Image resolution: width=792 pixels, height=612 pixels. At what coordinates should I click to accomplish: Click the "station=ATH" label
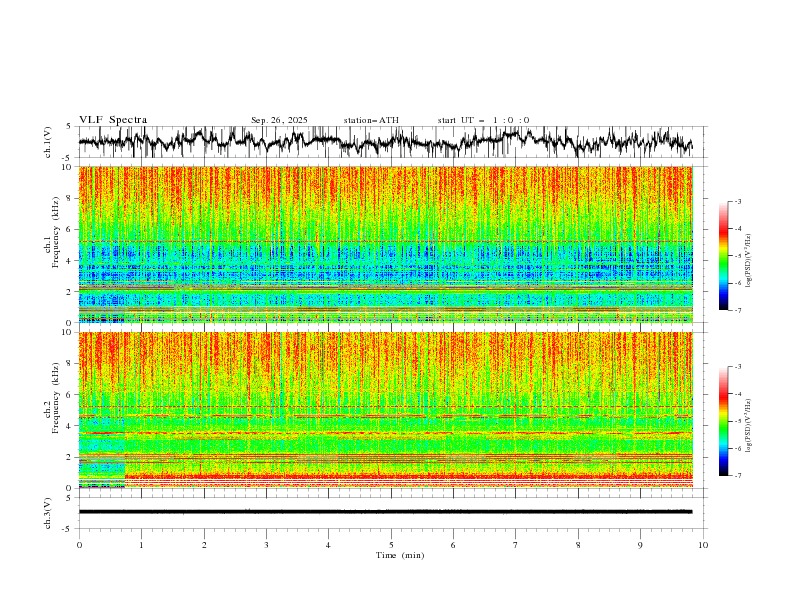coord(371,120)
